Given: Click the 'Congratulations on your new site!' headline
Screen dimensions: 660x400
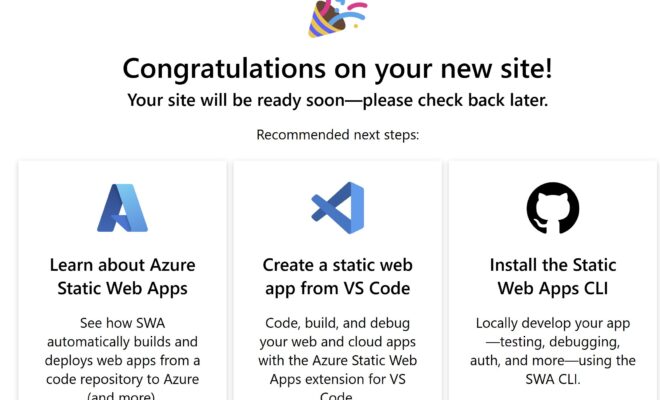Looking at the screenshot, I should 338,68.
